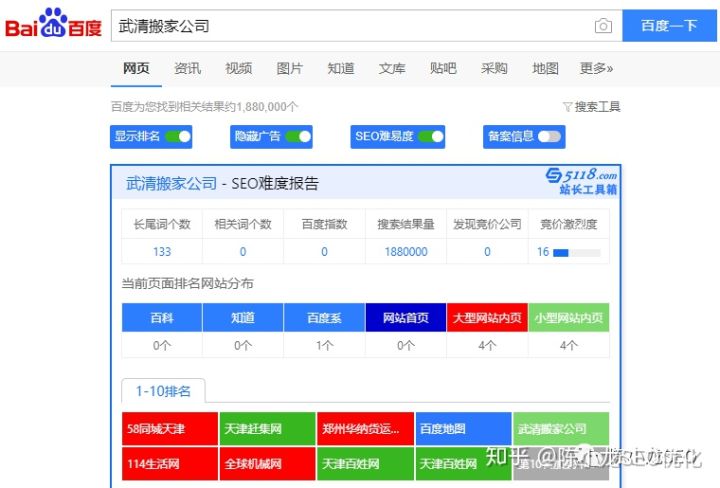Switch to the 文库 tab
The height and width of the screenshot is (488, 720).
[392, 68]
